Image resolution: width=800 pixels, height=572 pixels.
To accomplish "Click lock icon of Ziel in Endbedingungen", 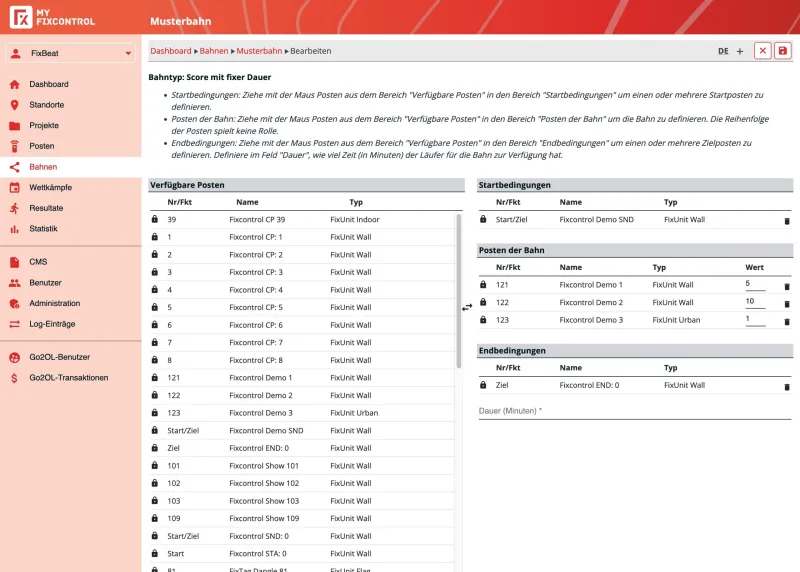I will pos(483,385).
